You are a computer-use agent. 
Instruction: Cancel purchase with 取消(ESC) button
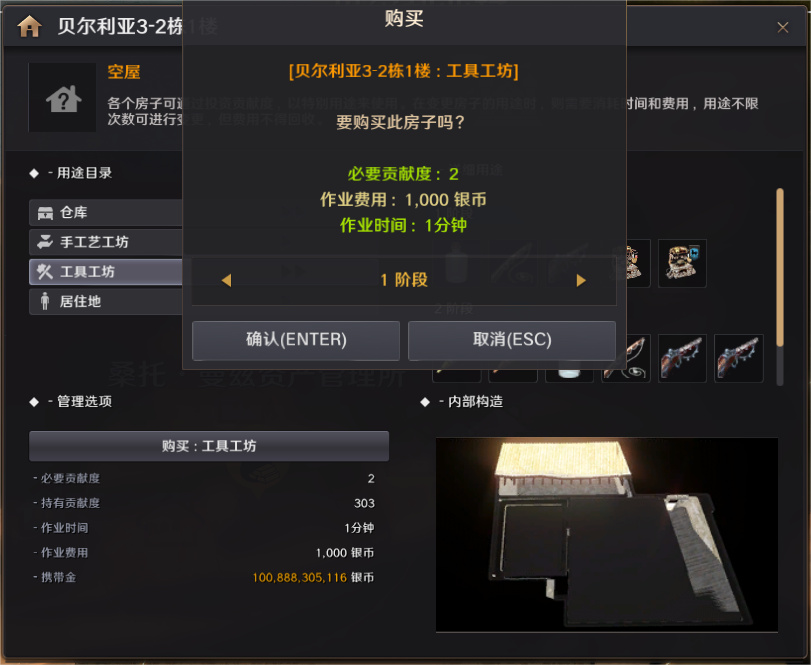tap(512, 340)
